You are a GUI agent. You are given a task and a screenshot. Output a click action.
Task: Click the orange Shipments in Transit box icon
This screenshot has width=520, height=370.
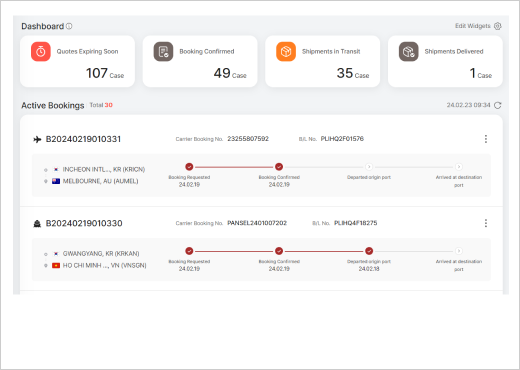tap(286, 51)
